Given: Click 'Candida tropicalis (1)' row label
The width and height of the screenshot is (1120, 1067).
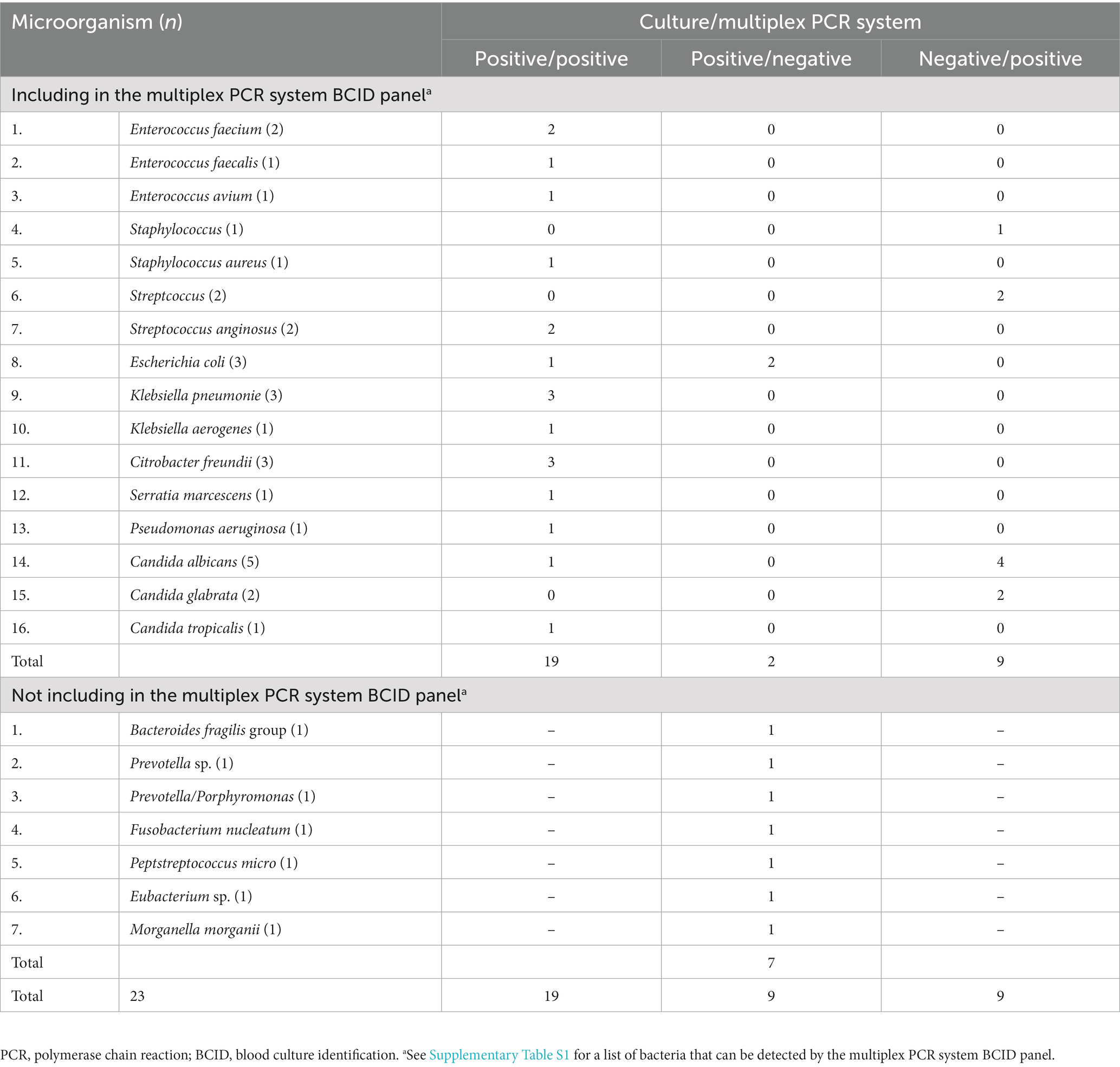Looking at the screenshot, I should pos(197,629).
